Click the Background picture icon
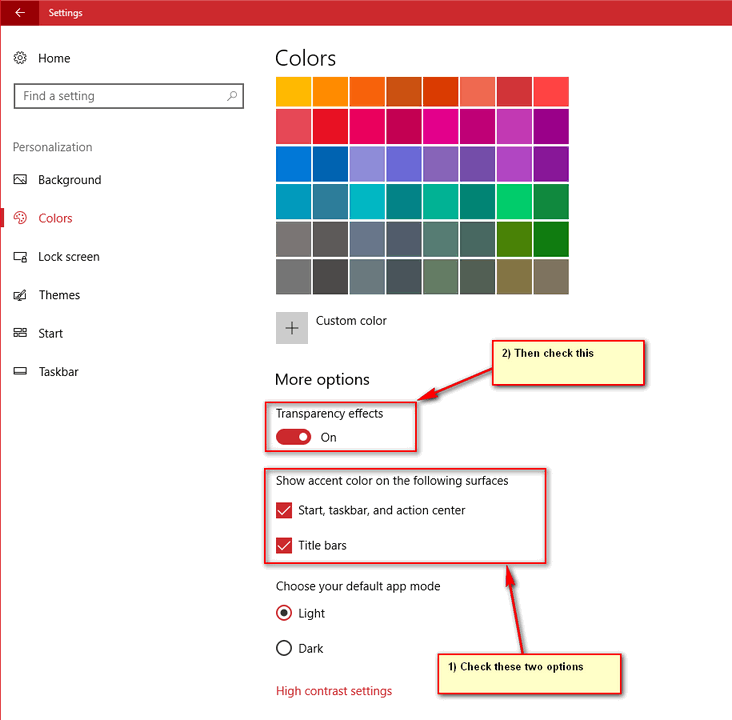Image resolution: width=732 pixels, height=720 pixels. click(x=20, y=180)
